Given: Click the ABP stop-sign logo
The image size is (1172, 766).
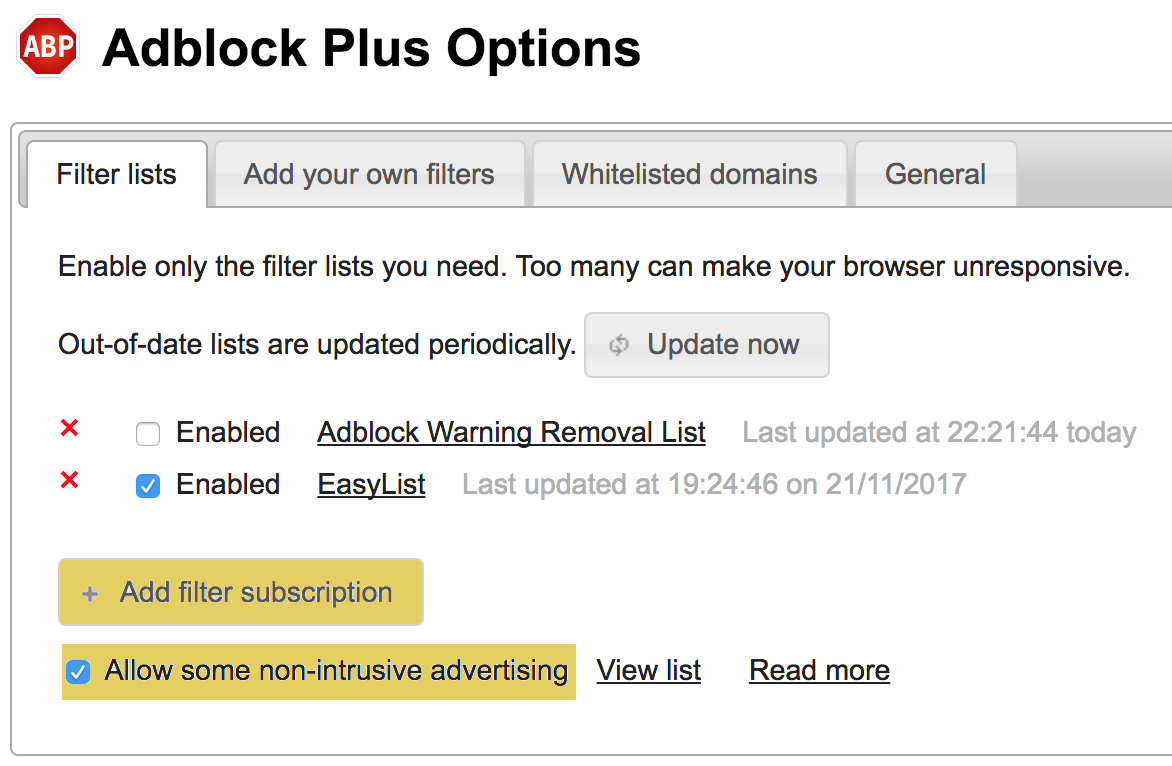Looking at the screenshot, I should click(x=48, y=46).
